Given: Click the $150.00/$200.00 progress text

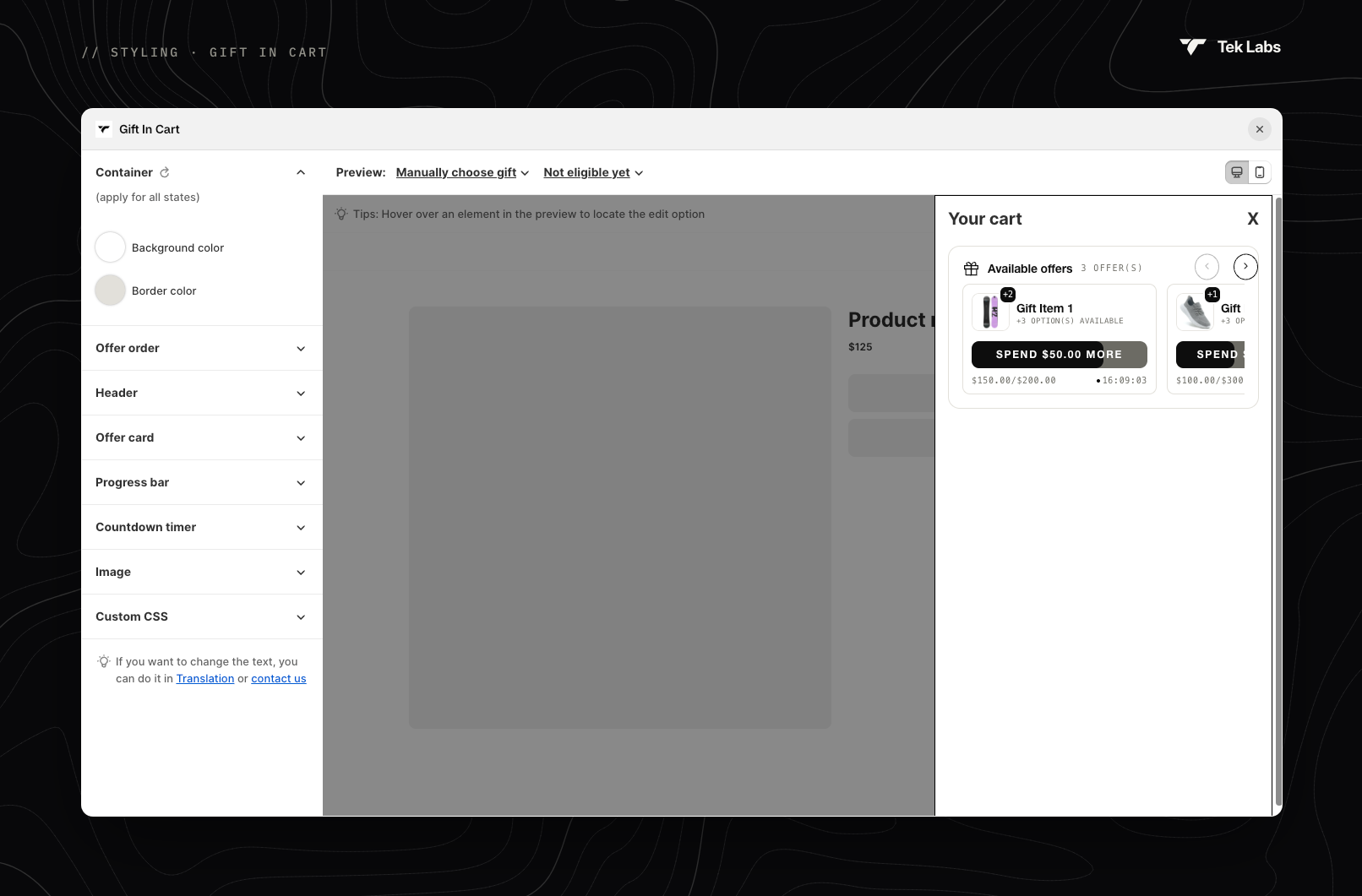Looking at the screenshot, I should [x=1014, y=381].
